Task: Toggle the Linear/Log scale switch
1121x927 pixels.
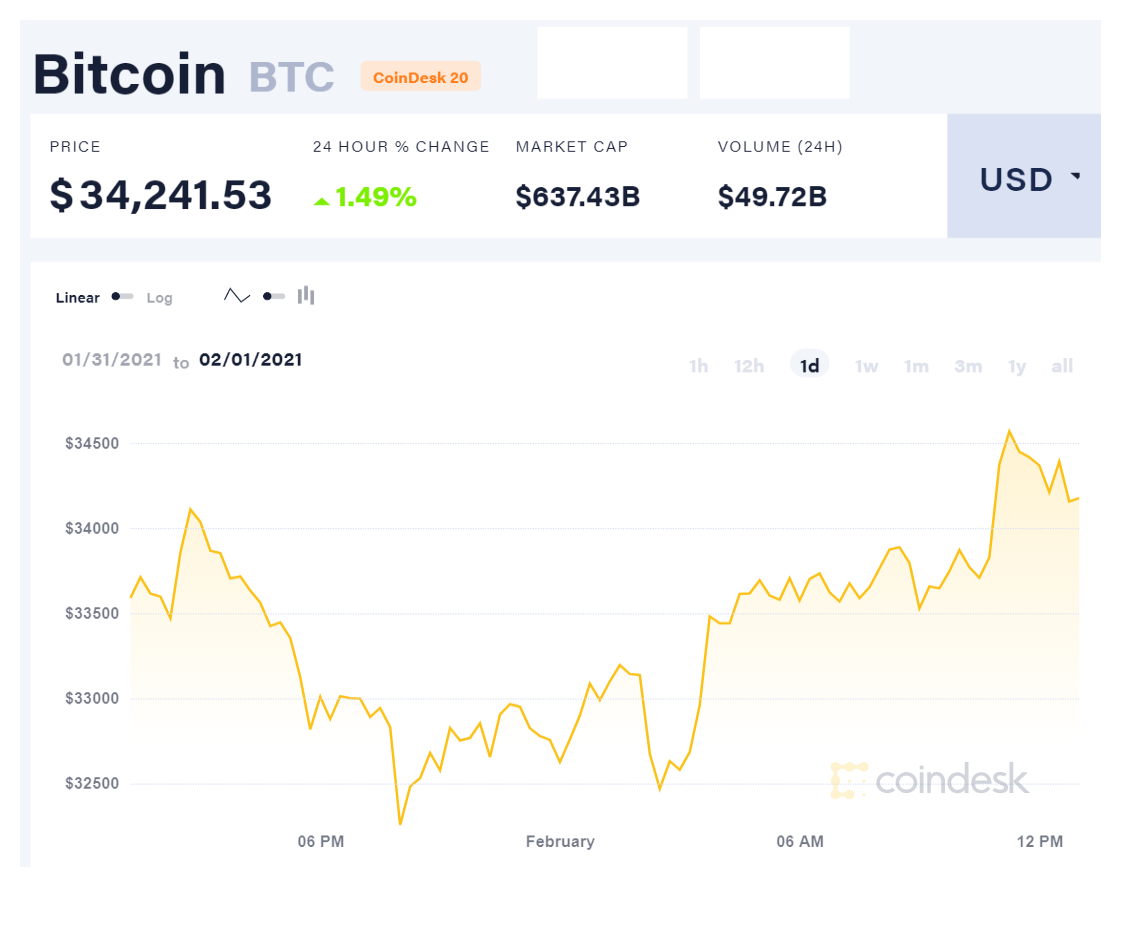Action: click(122, 297)
